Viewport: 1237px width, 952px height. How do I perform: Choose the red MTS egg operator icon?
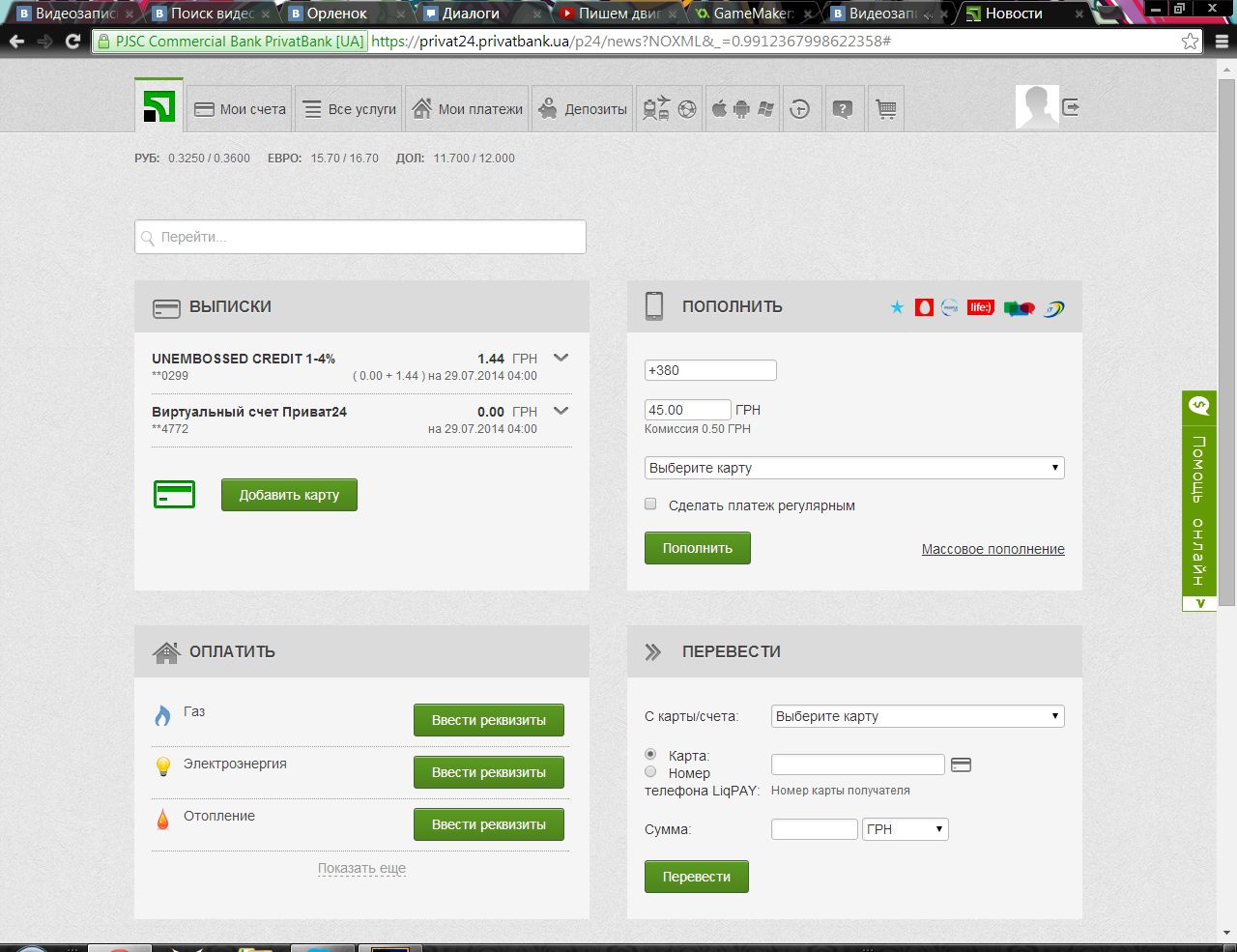924,307
